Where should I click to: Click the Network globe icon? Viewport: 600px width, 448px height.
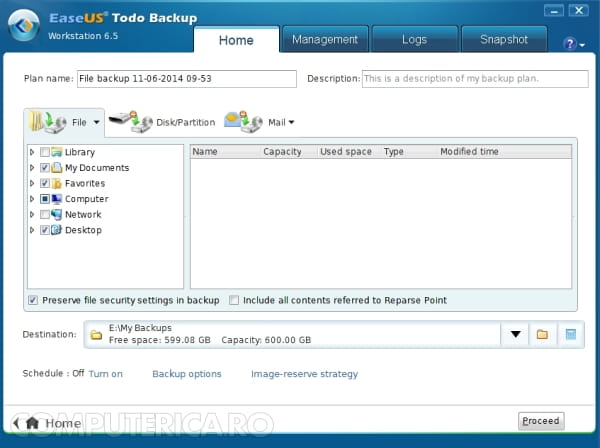click(x=57, y=215)
